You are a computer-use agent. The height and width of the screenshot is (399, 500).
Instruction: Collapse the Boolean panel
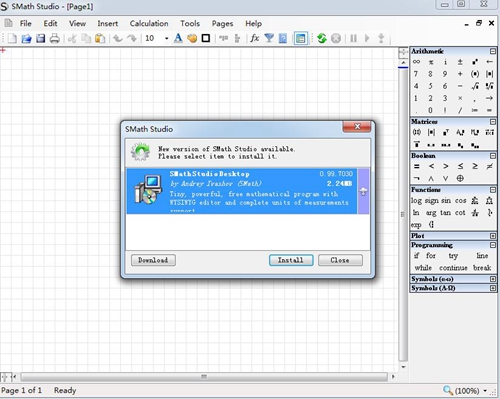[x=493, y=156]
